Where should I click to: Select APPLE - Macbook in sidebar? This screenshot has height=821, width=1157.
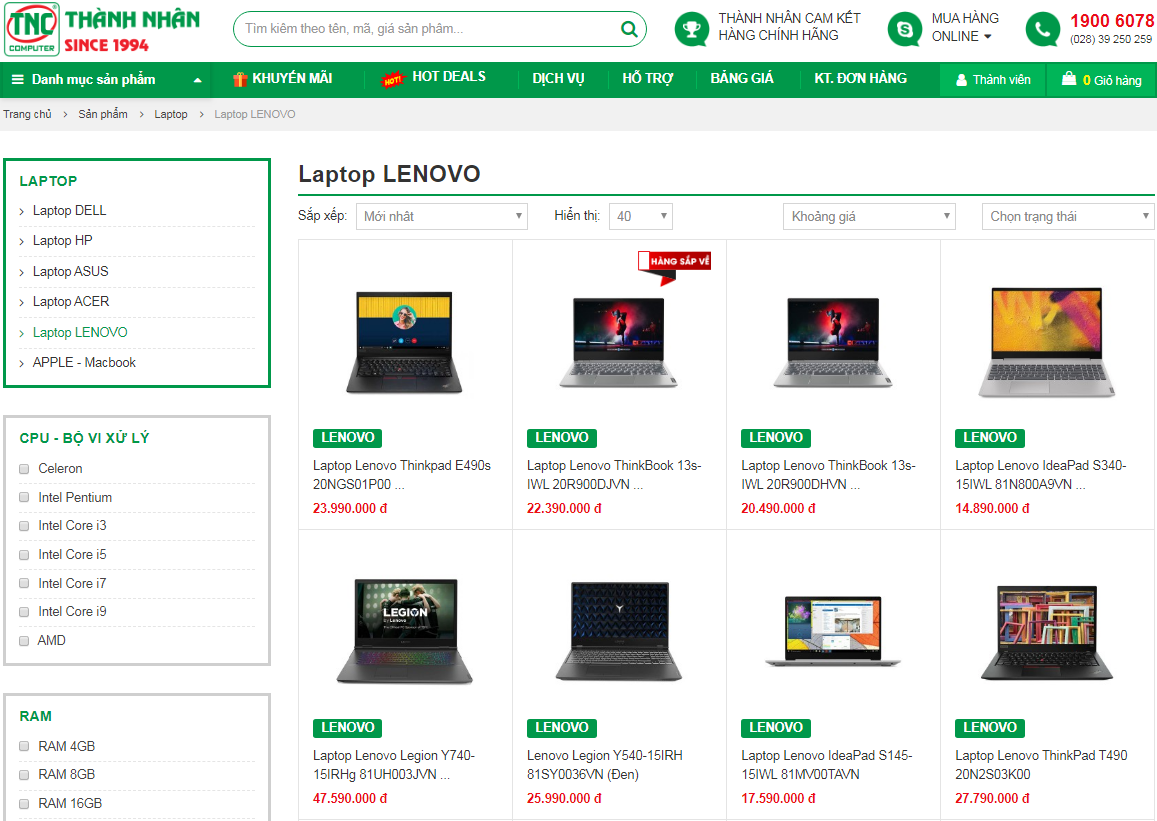[84, 363]
